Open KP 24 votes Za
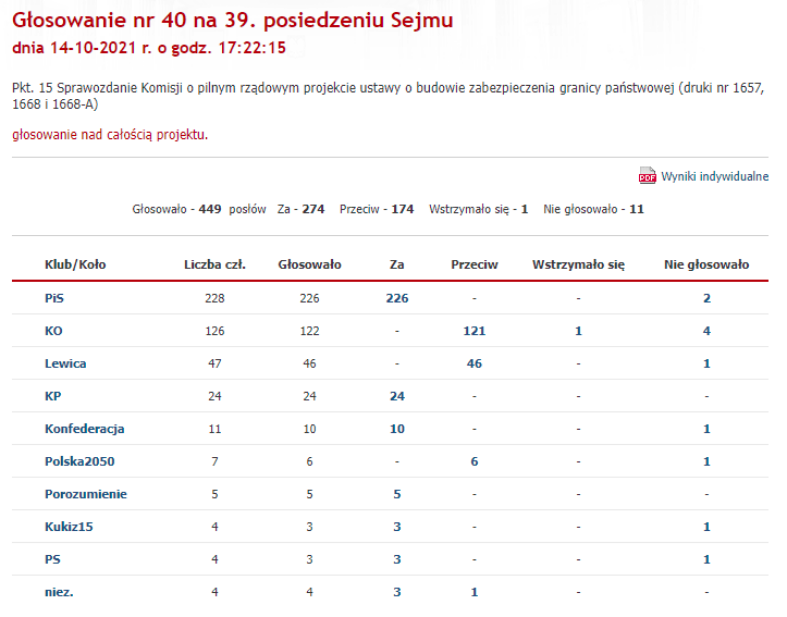Viewport: 787px width, 617px height. click(x=397, y=396)
